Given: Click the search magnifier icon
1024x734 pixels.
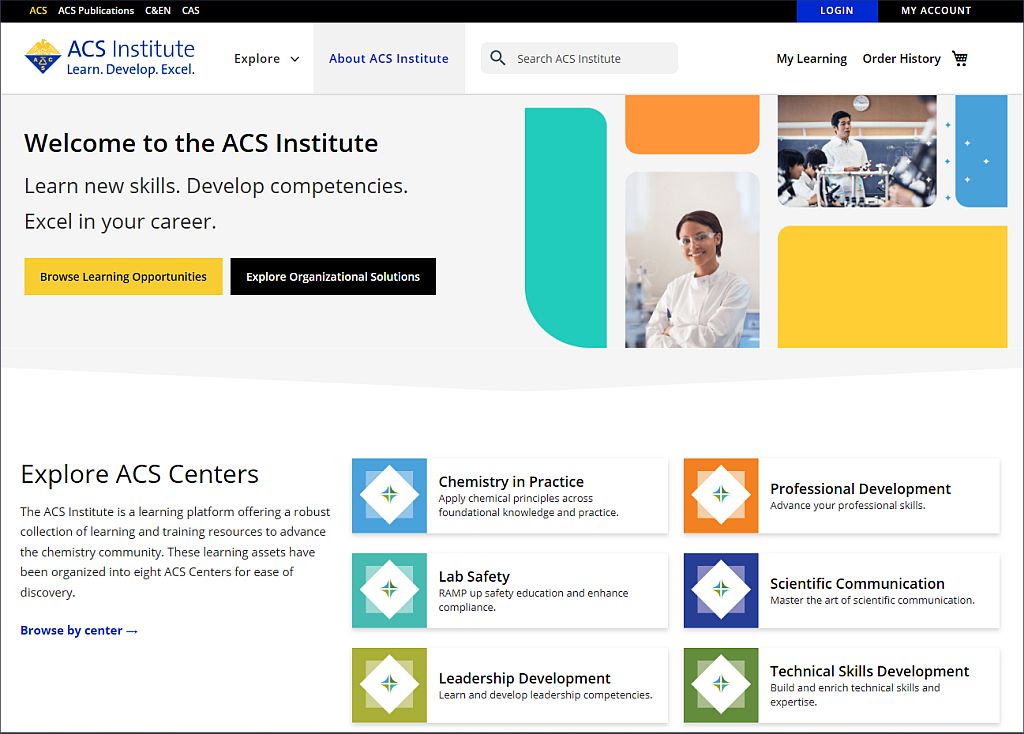Looking at the screenshot, I should [x=498, y=58].
